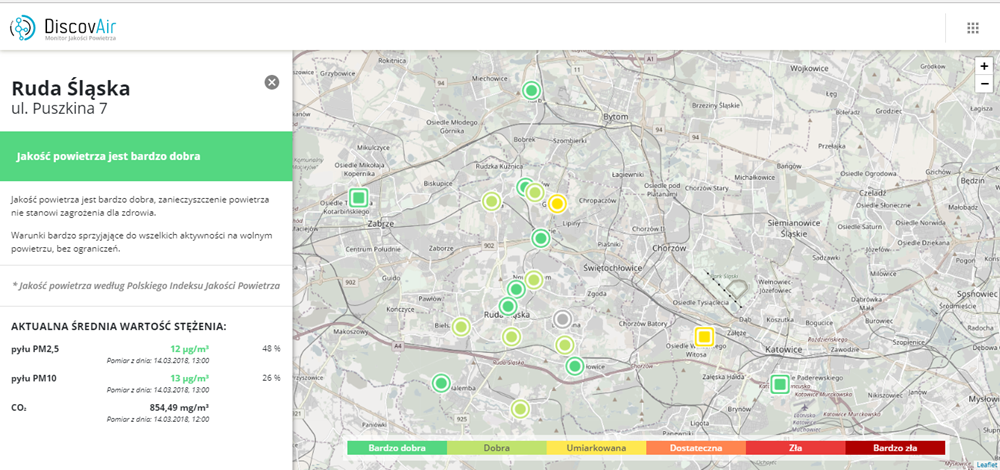Click the DiscovAir logo
This screenshot has width=1000, height=470.
click(x=63, y=28)
